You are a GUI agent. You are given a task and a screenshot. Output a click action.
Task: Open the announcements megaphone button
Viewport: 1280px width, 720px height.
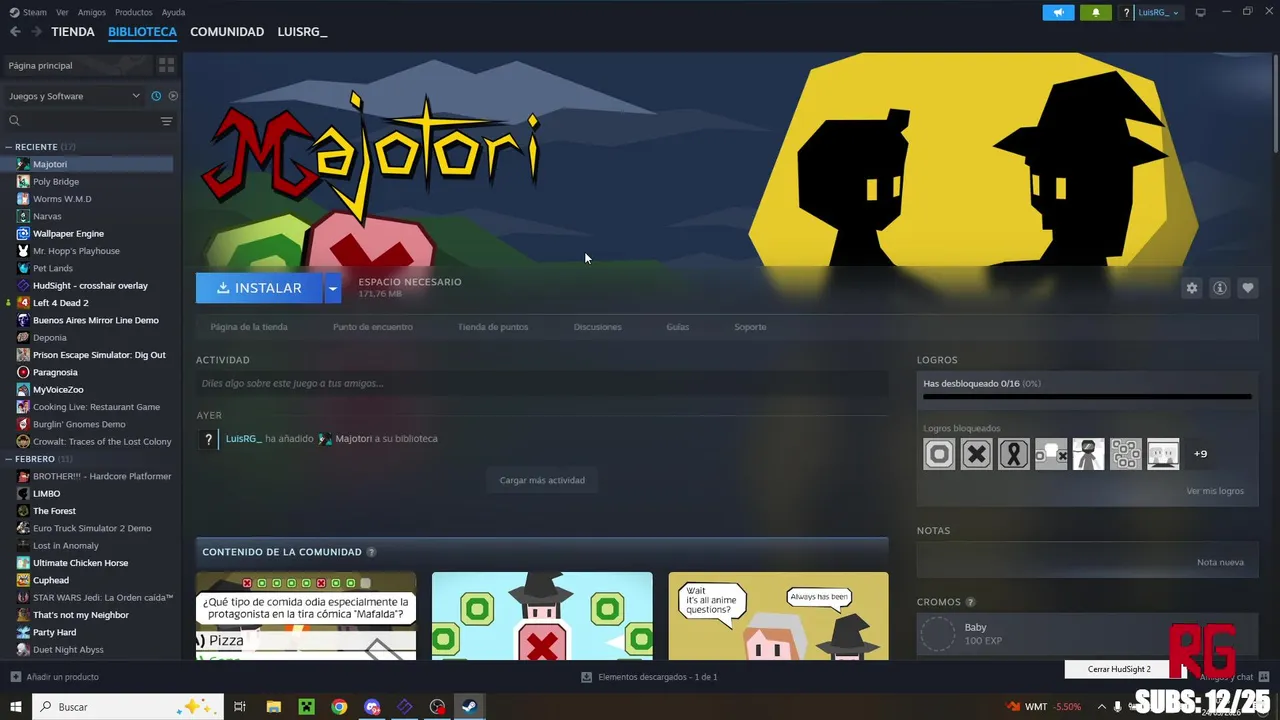[x=1058, y=13]
